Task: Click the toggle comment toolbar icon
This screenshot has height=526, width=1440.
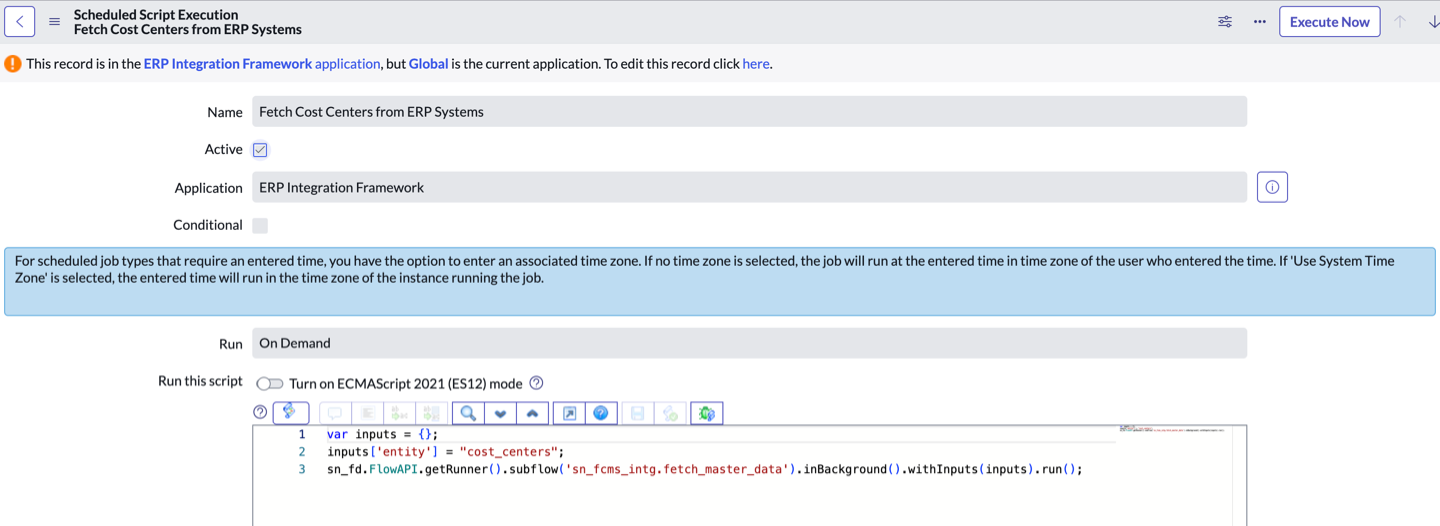Action: point(334,413)
